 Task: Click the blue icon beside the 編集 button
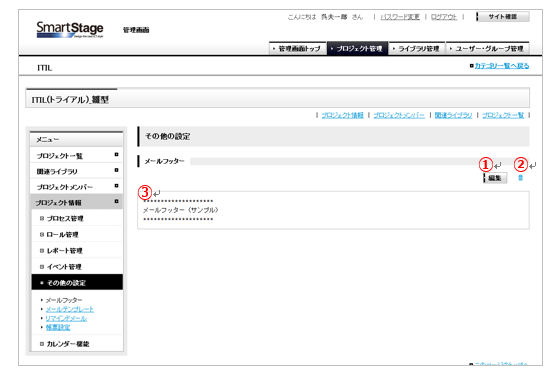coord(520,178)
